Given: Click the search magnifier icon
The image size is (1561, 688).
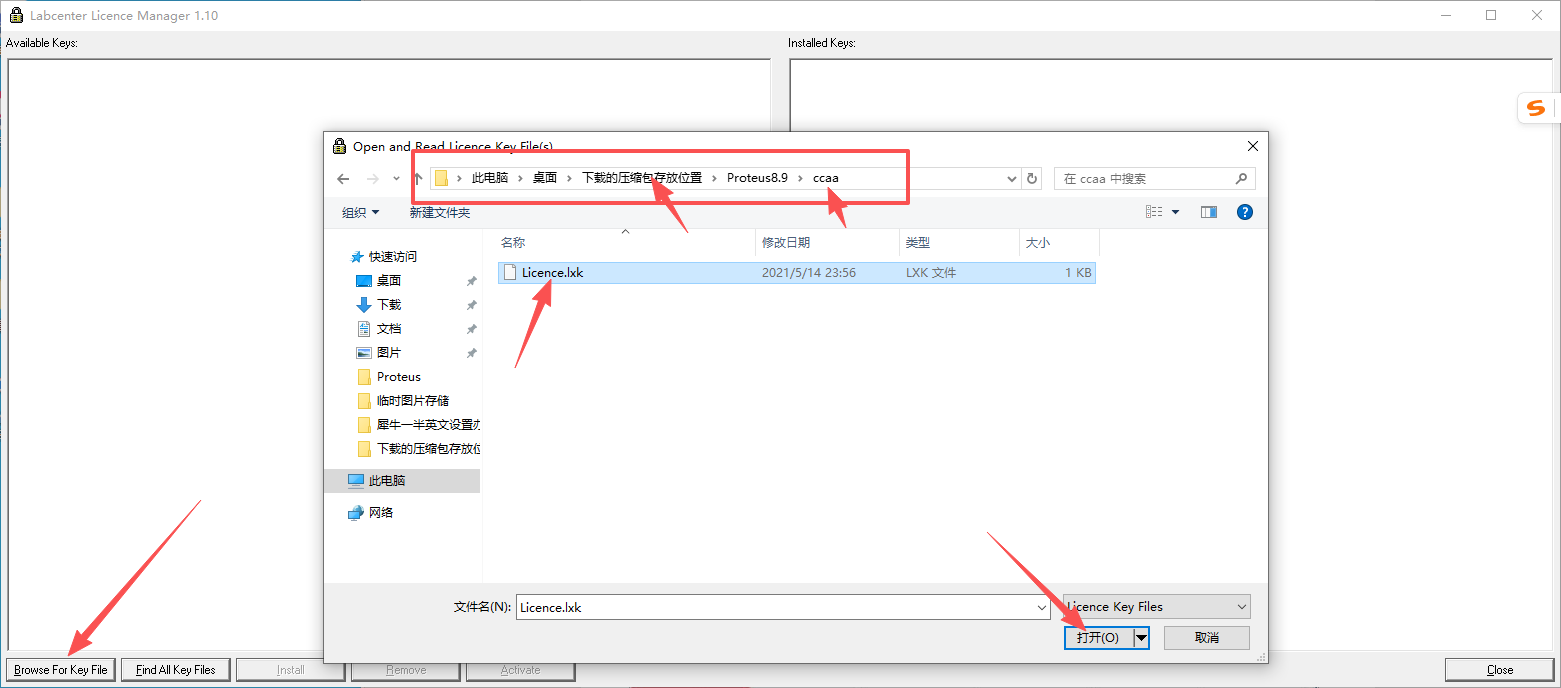Looking at the screenshot, I should click(1241, 179).
